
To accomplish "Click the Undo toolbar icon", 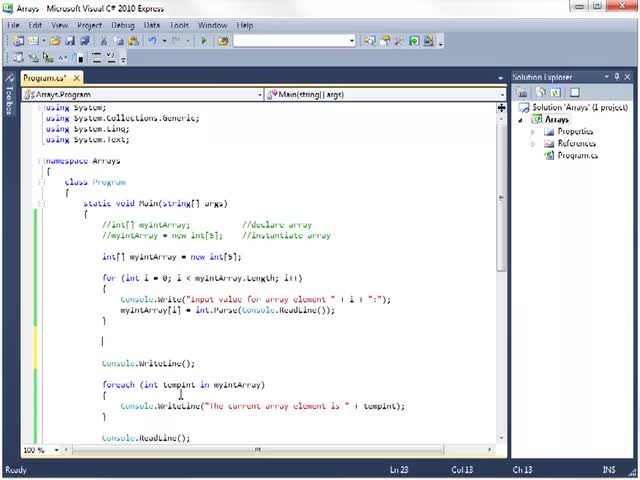I will coord(152,41).
